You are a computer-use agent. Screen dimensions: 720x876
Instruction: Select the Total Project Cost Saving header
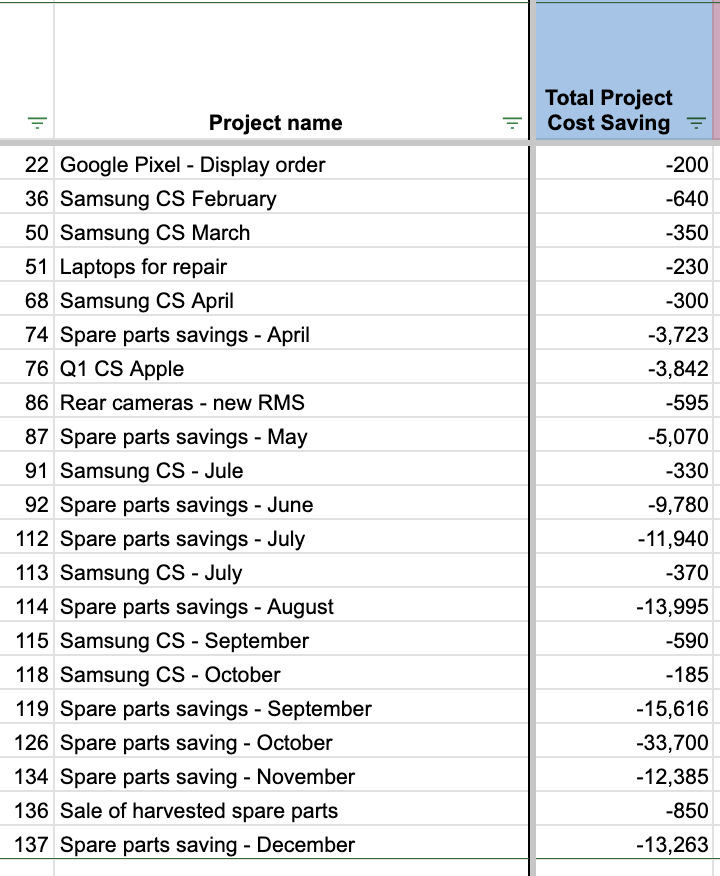point(624,71)
